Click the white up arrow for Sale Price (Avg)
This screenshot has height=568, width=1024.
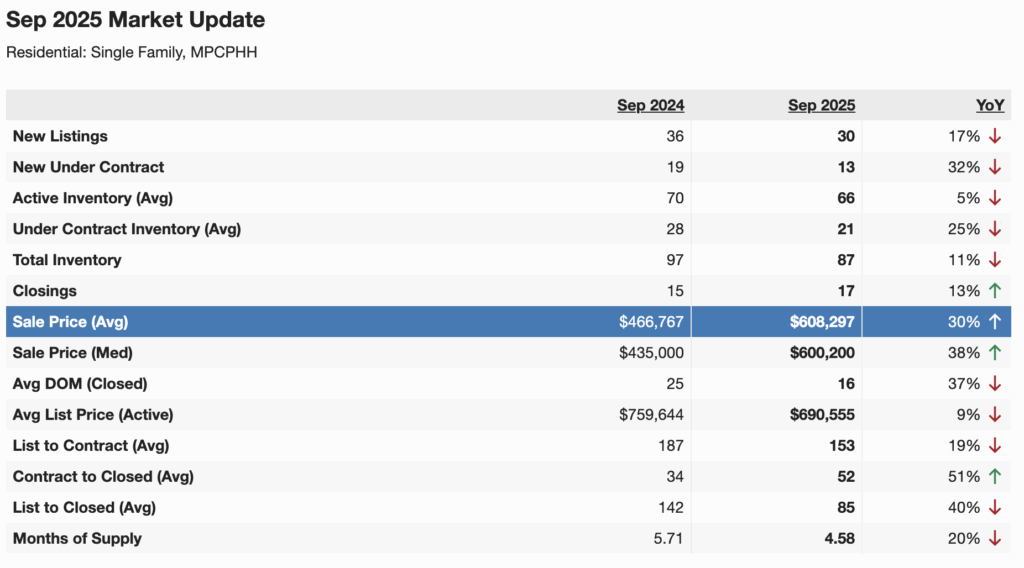pos(995,322)
